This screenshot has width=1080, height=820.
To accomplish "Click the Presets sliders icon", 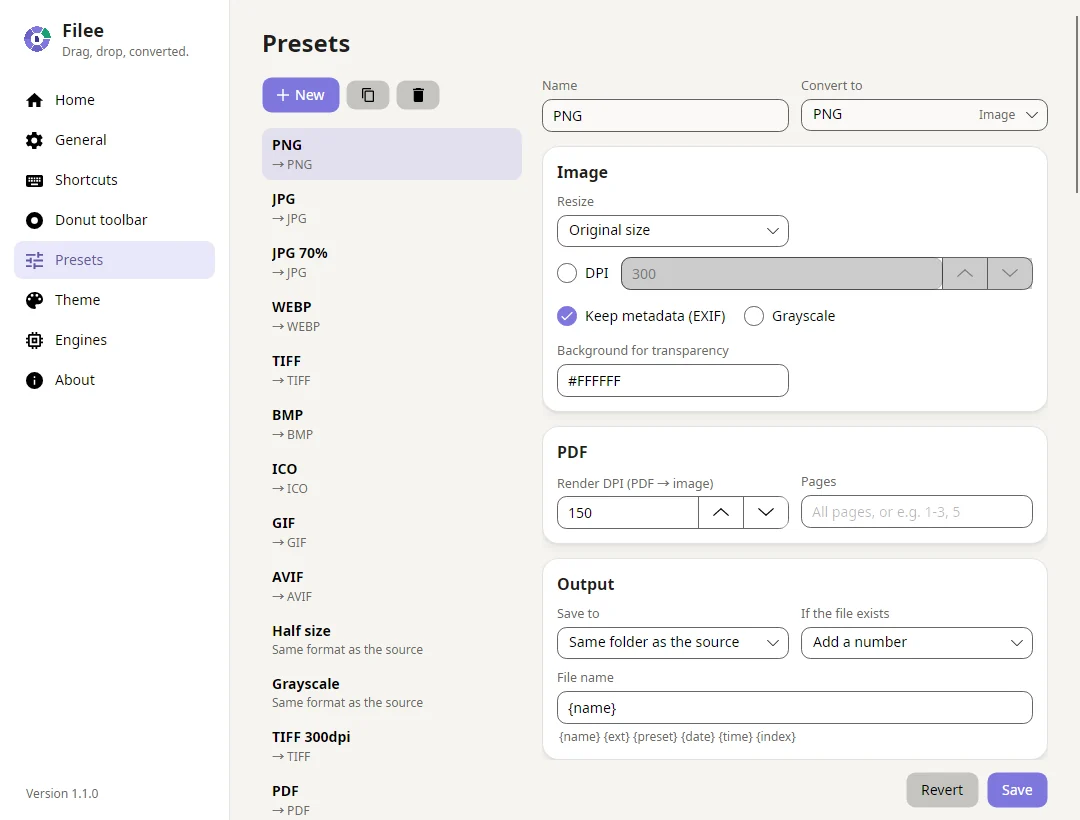I will click(34, 260).
